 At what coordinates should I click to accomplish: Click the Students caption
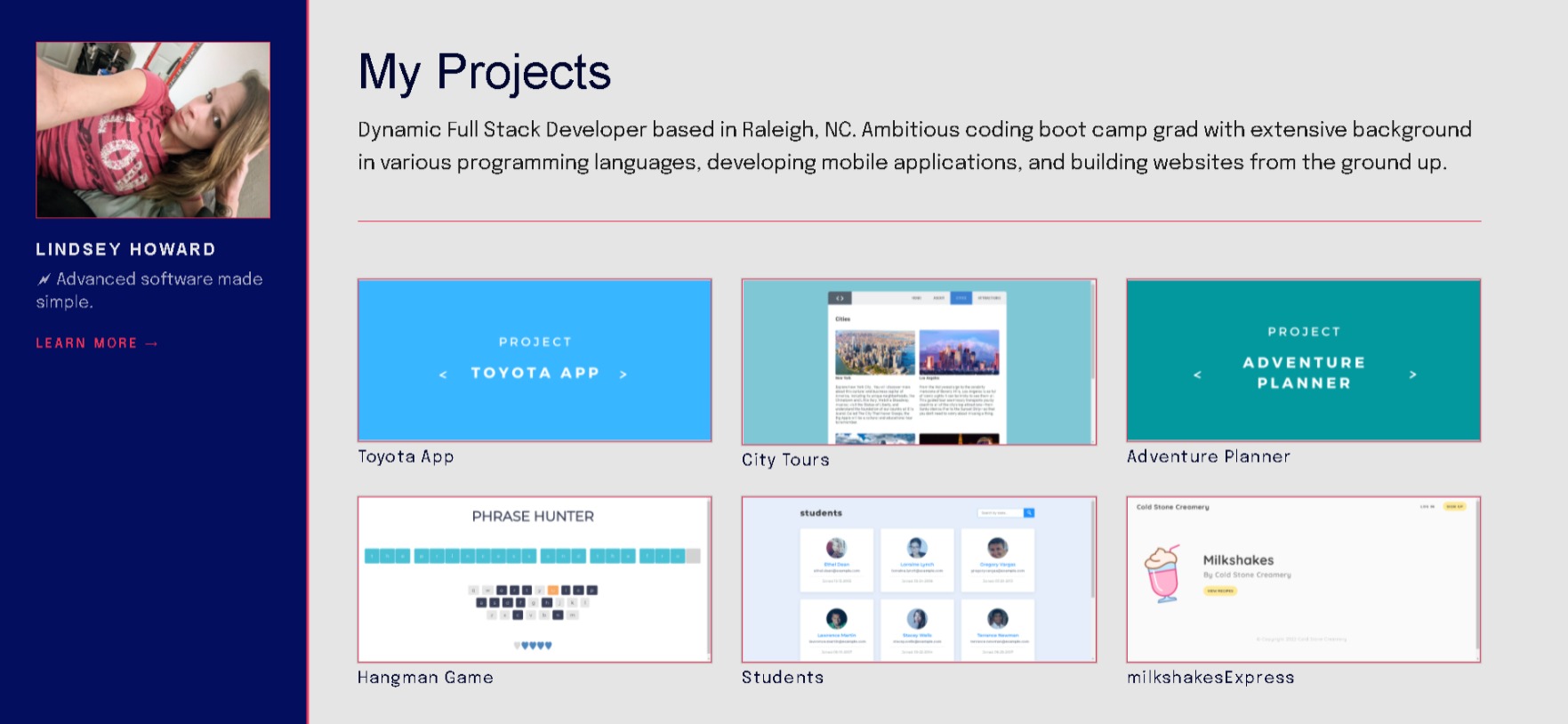point(783,677)
